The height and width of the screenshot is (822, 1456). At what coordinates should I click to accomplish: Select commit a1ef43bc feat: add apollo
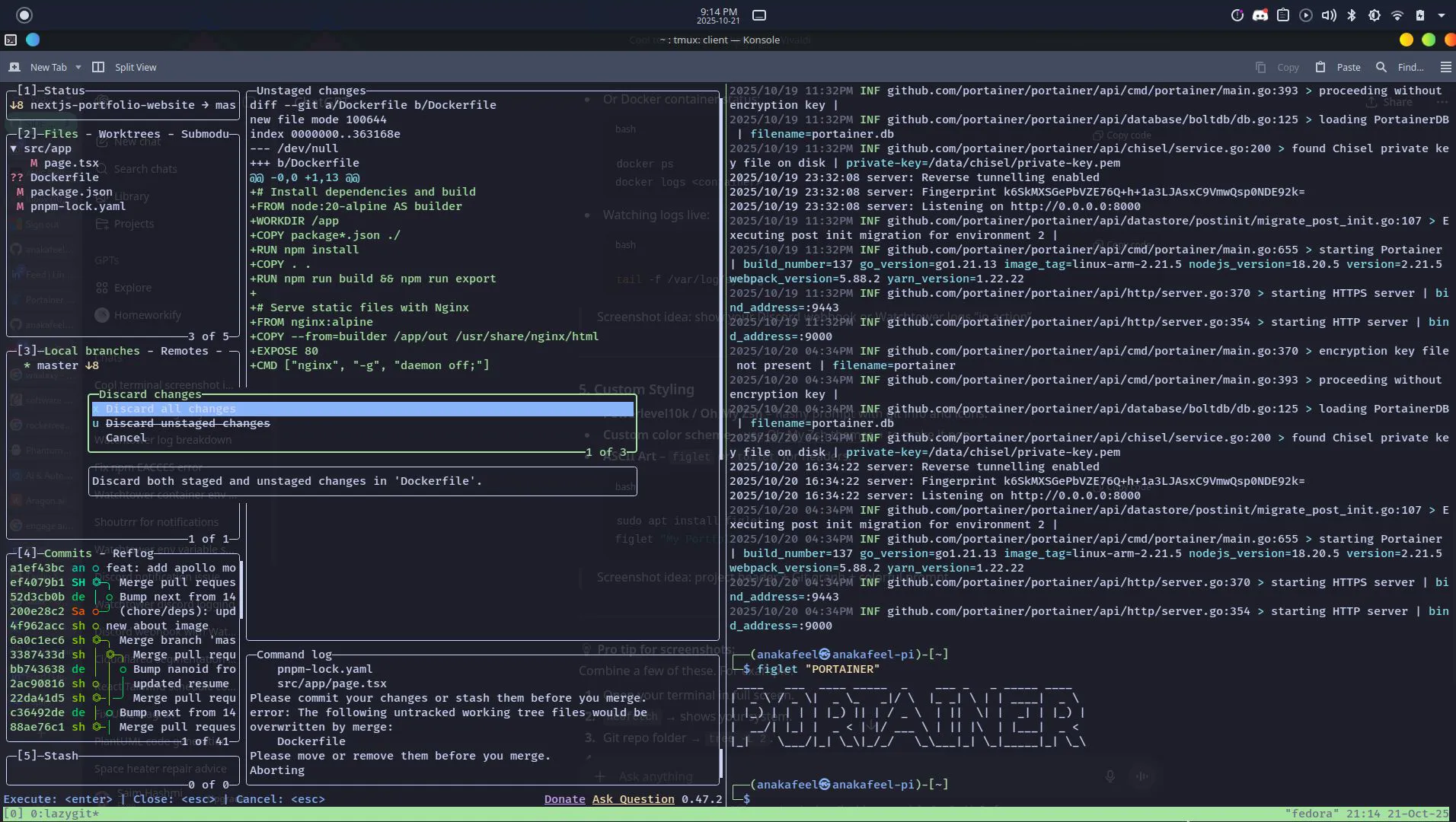(123, 568)
